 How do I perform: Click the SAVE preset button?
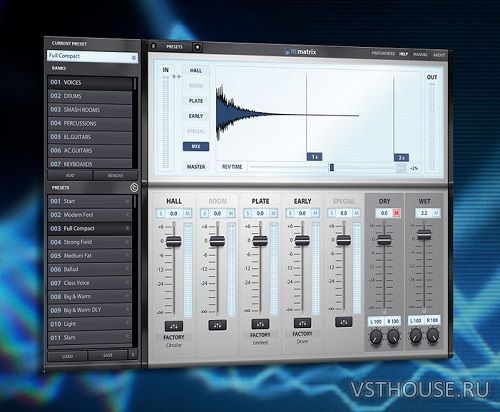[x=108, y=355]
